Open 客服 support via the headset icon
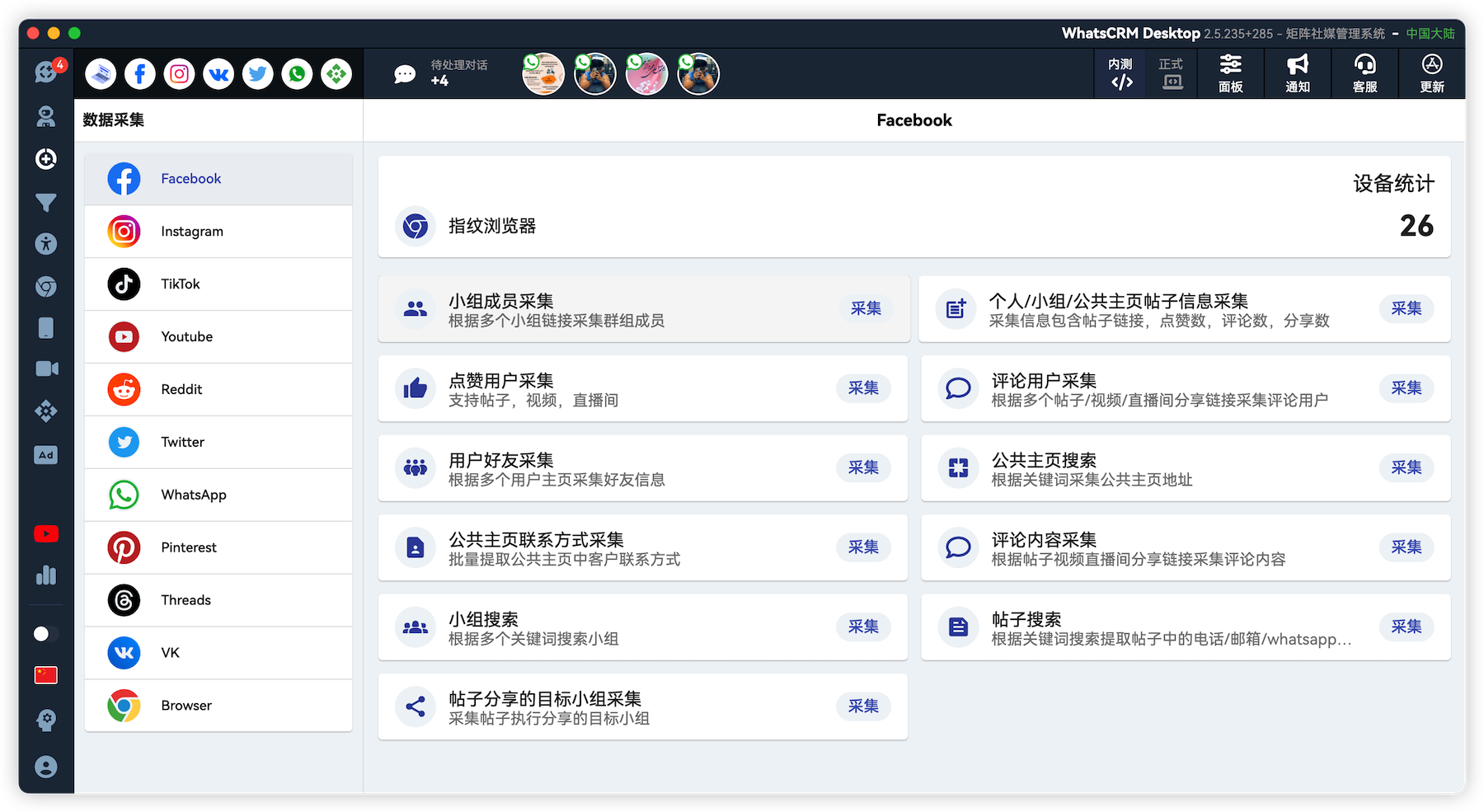The width and height of the screenshot is (1484, 812). pos(1364,73)
